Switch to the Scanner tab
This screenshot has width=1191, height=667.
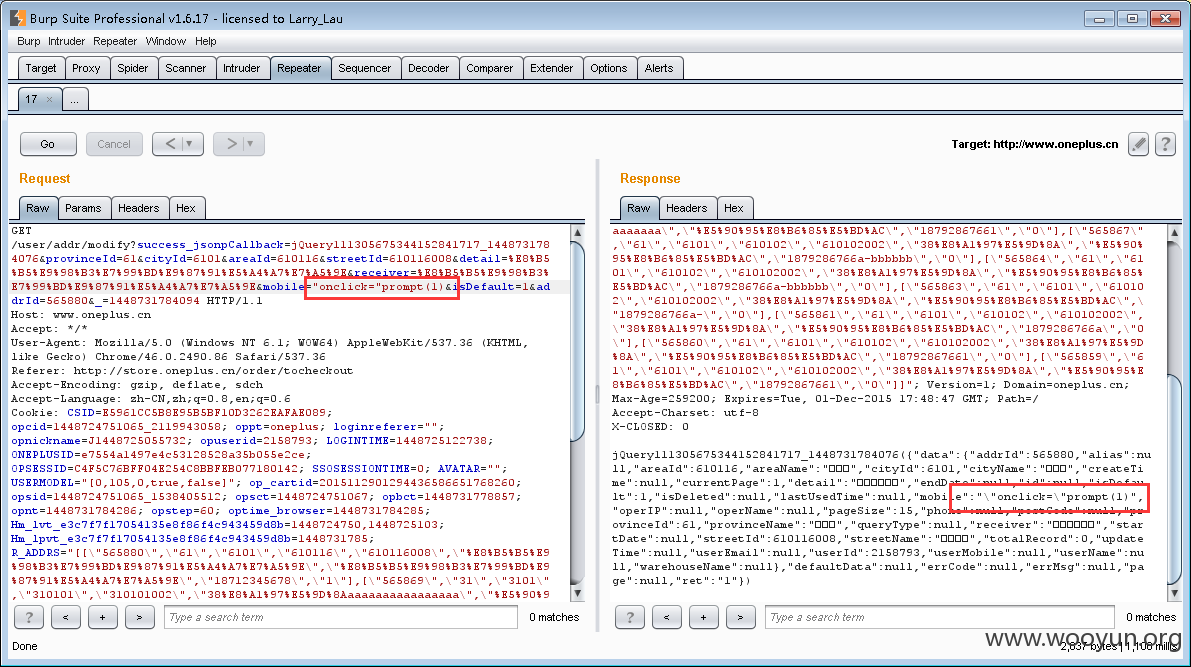coord(186,68)
